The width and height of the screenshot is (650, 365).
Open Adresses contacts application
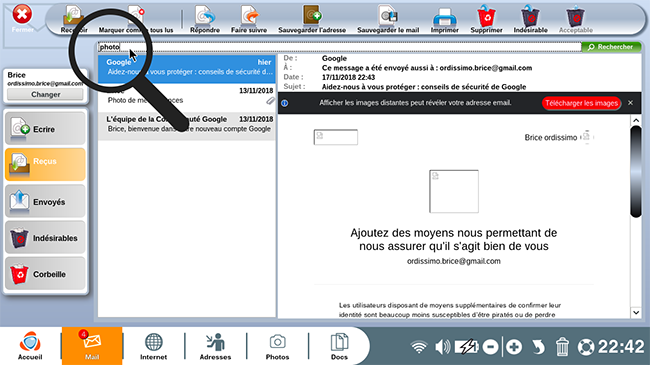(215, 346)
